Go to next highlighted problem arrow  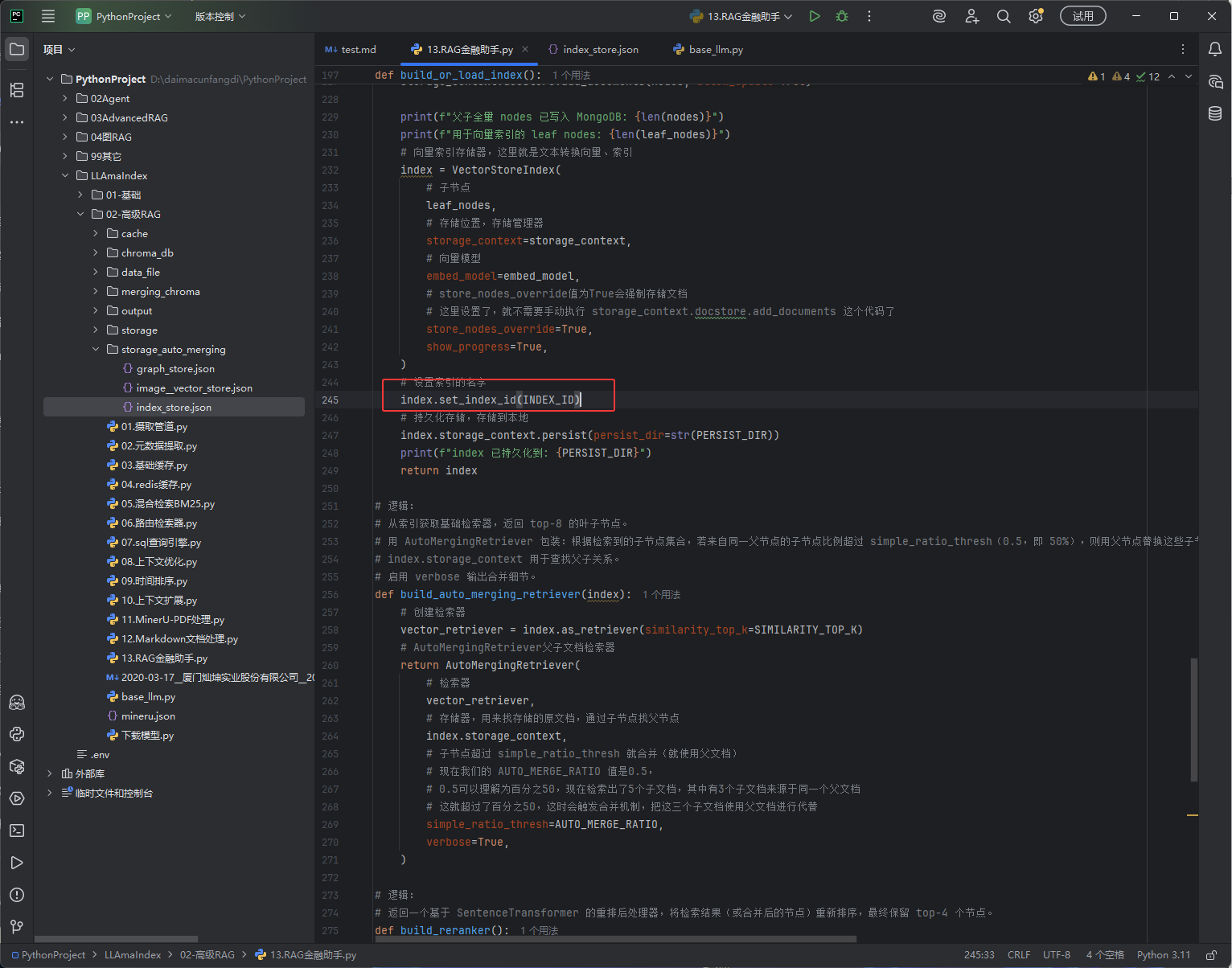[1189, 76]
